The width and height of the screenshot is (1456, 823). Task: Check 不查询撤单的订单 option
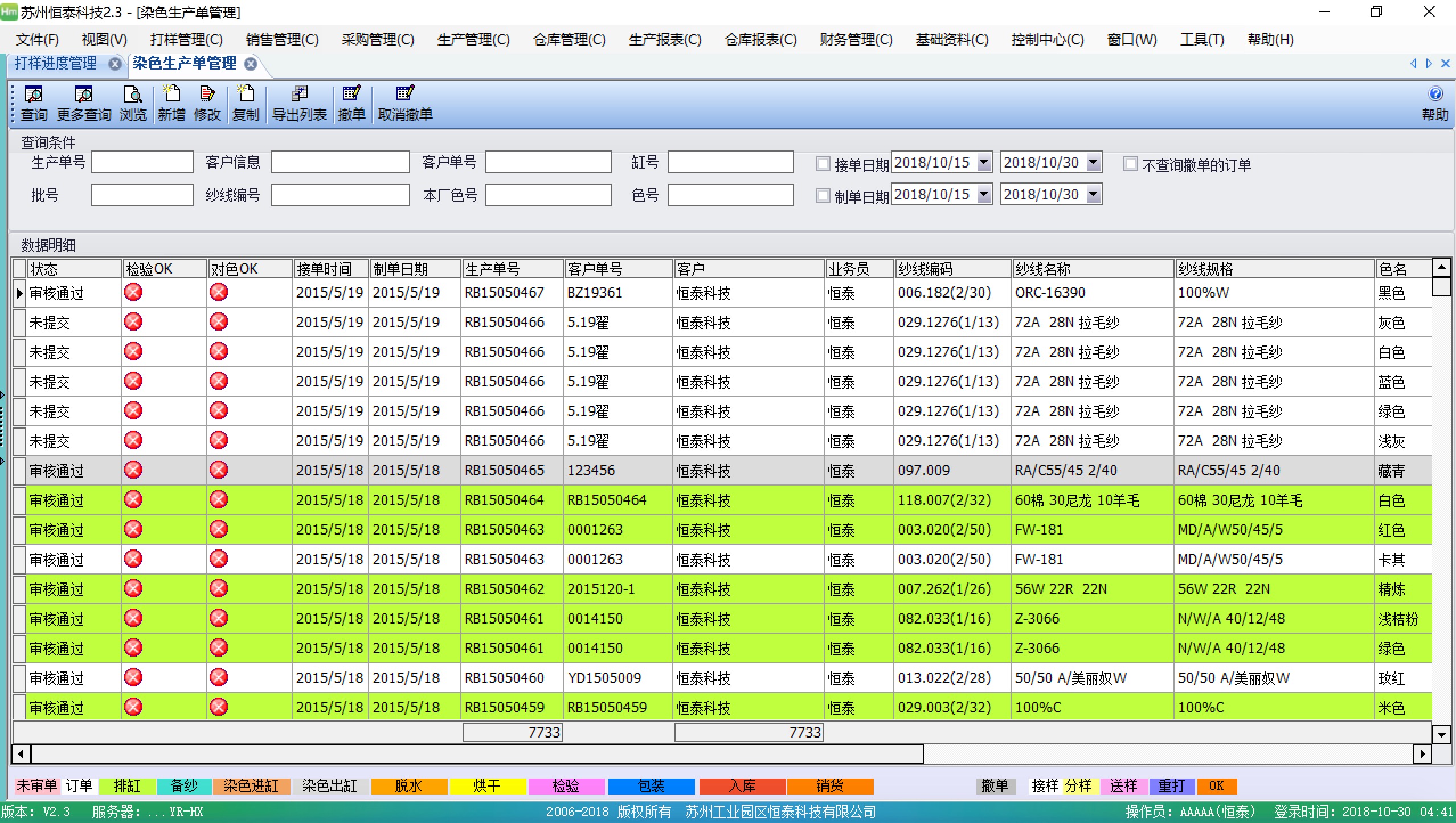pos(1130,164)
